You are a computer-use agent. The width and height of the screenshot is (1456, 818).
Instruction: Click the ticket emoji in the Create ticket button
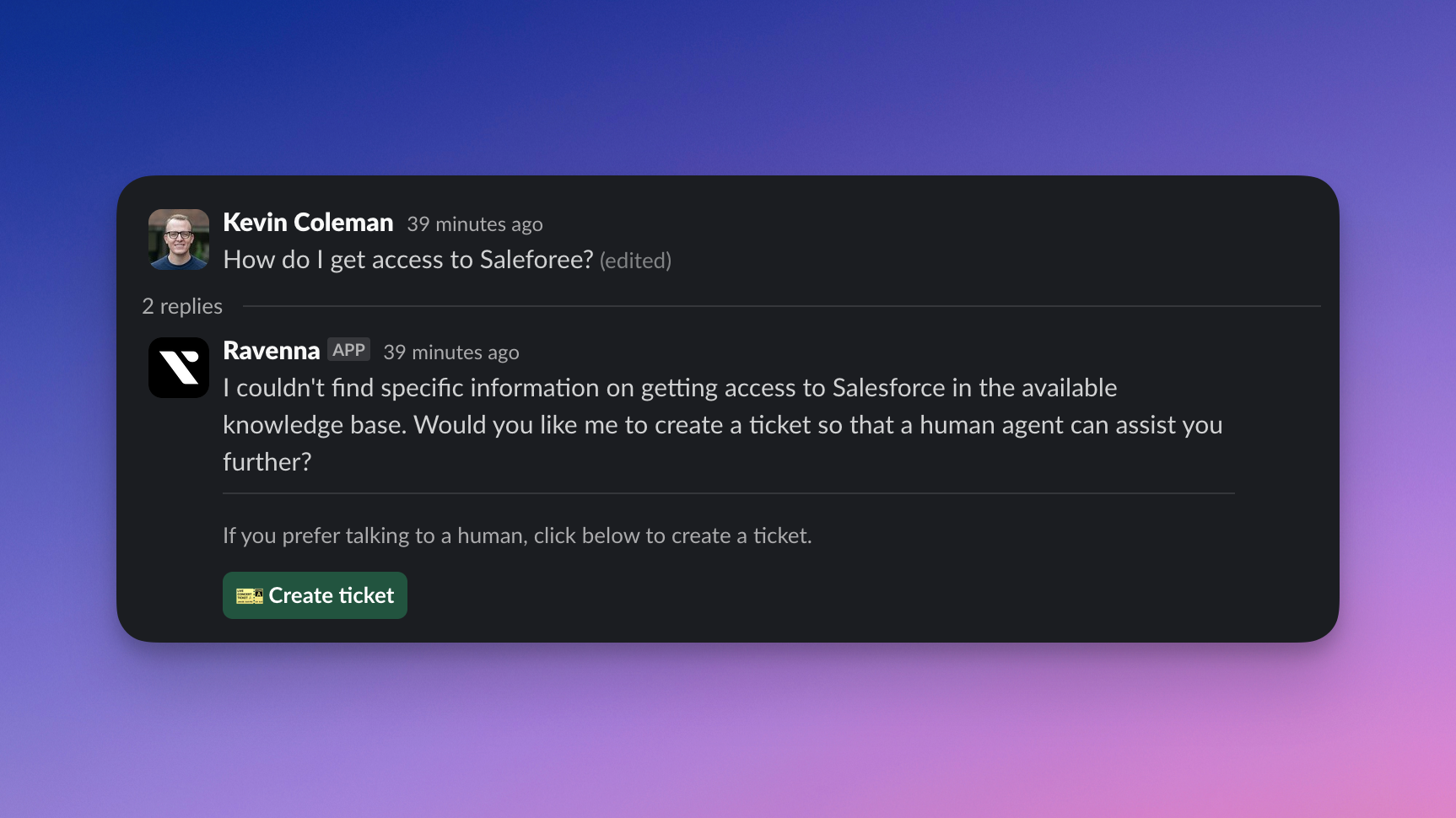250,595
